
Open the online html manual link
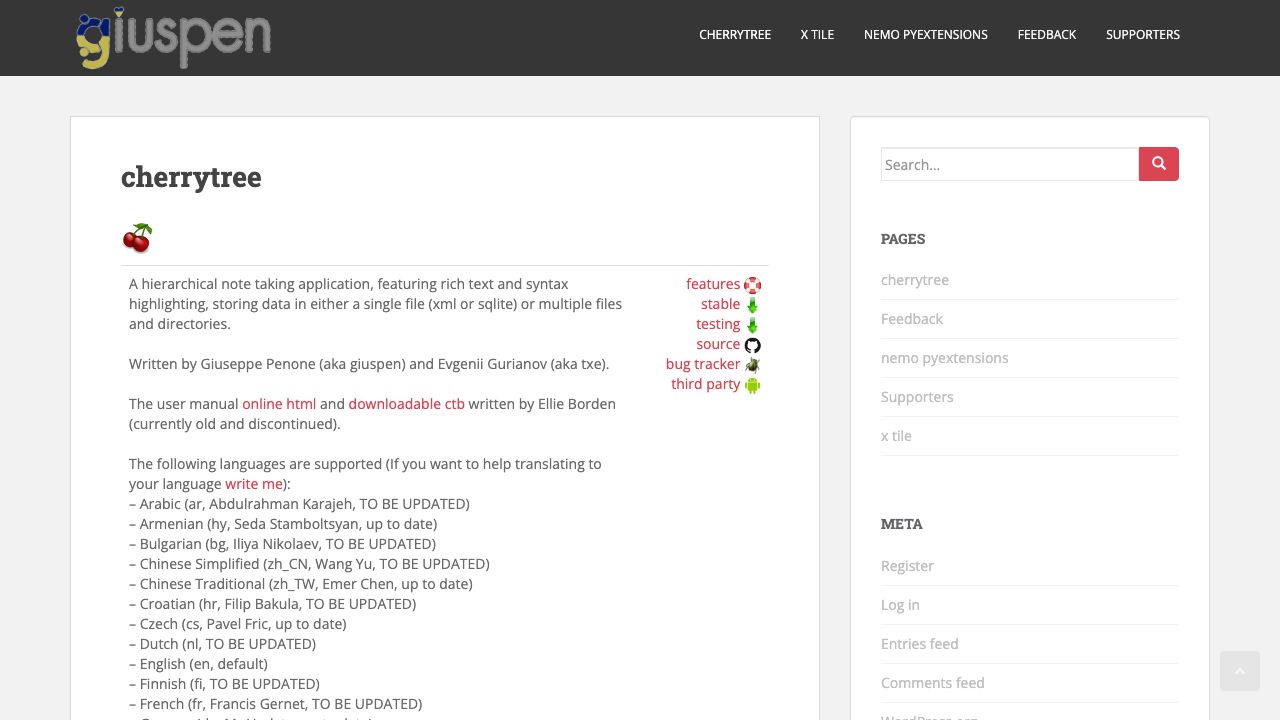coord(279,404)
